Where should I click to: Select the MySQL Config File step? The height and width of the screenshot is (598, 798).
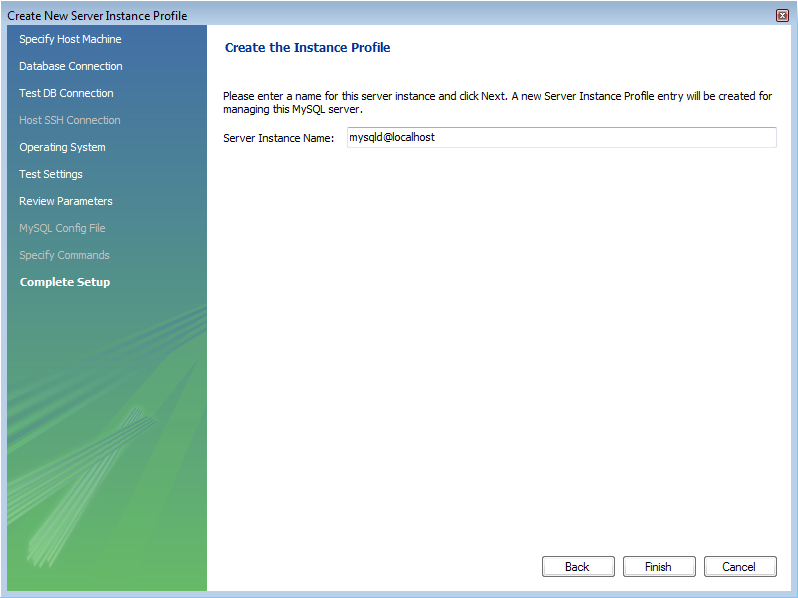(x=62, y=228)
